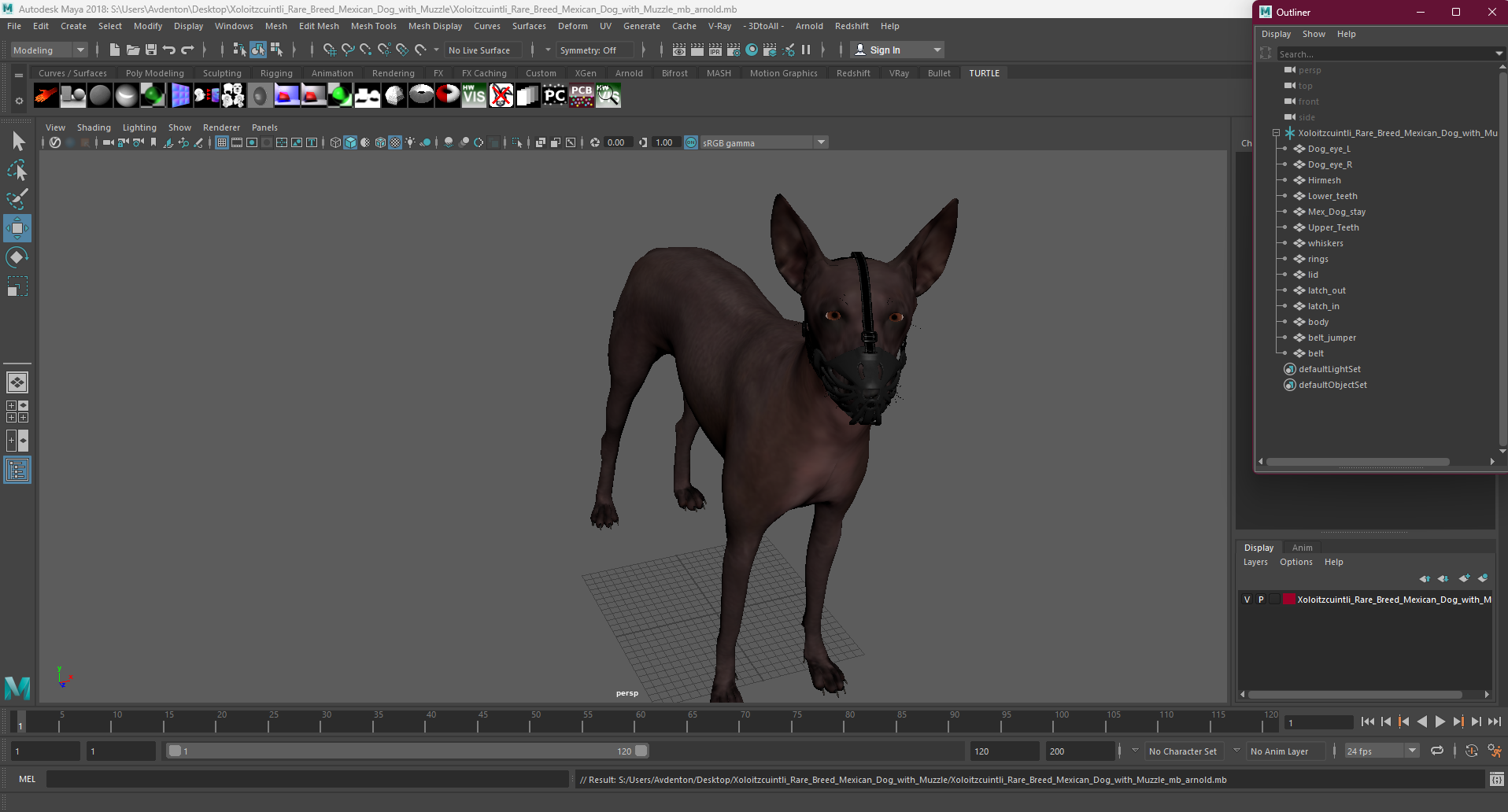
Task: Activate the Move tool in toolbox
Action: (x=17, y=228)
